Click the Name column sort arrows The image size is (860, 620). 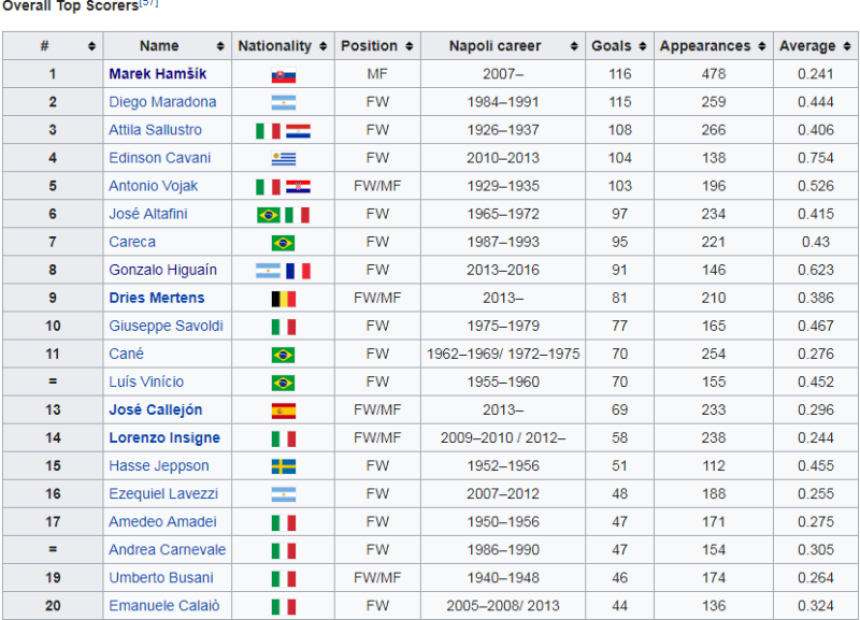tap(220, 46)
